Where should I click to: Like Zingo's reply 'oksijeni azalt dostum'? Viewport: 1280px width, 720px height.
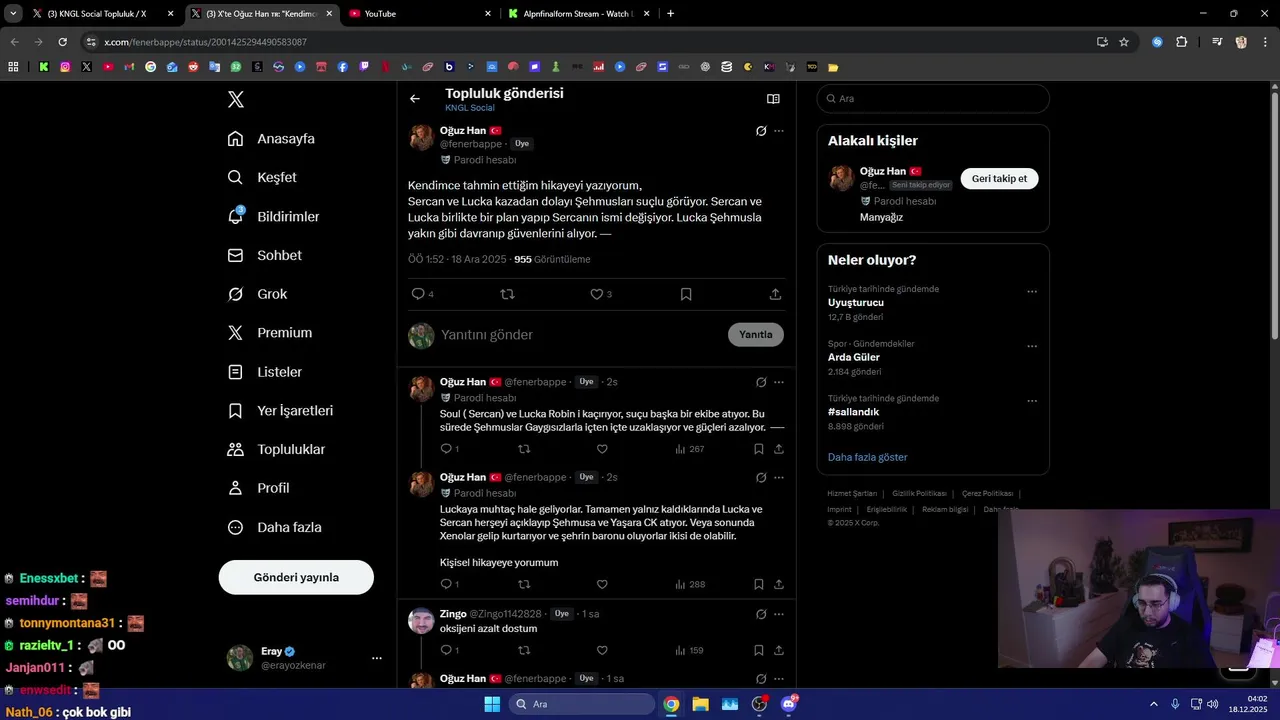point(602,650)
